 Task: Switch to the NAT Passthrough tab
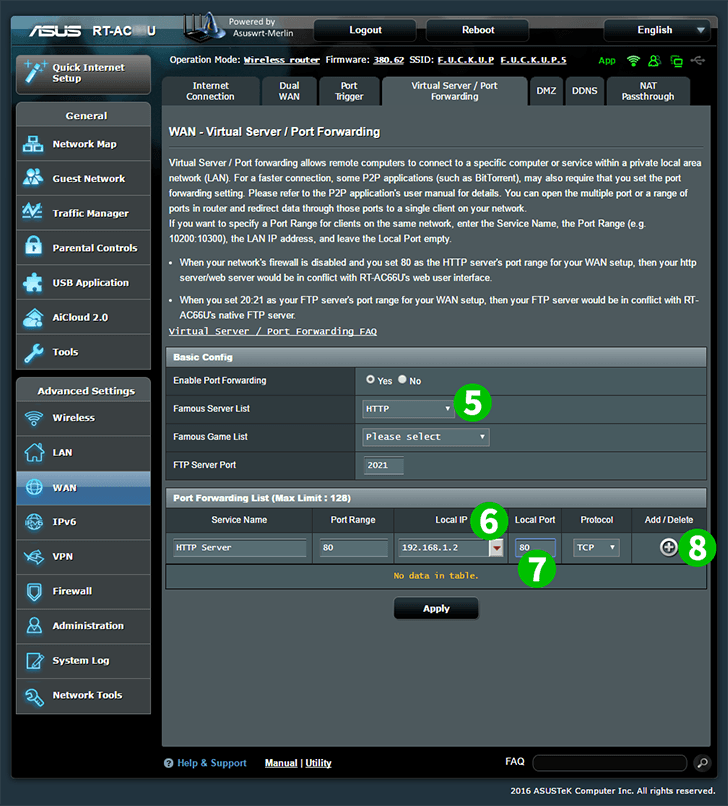click(648, 91)
